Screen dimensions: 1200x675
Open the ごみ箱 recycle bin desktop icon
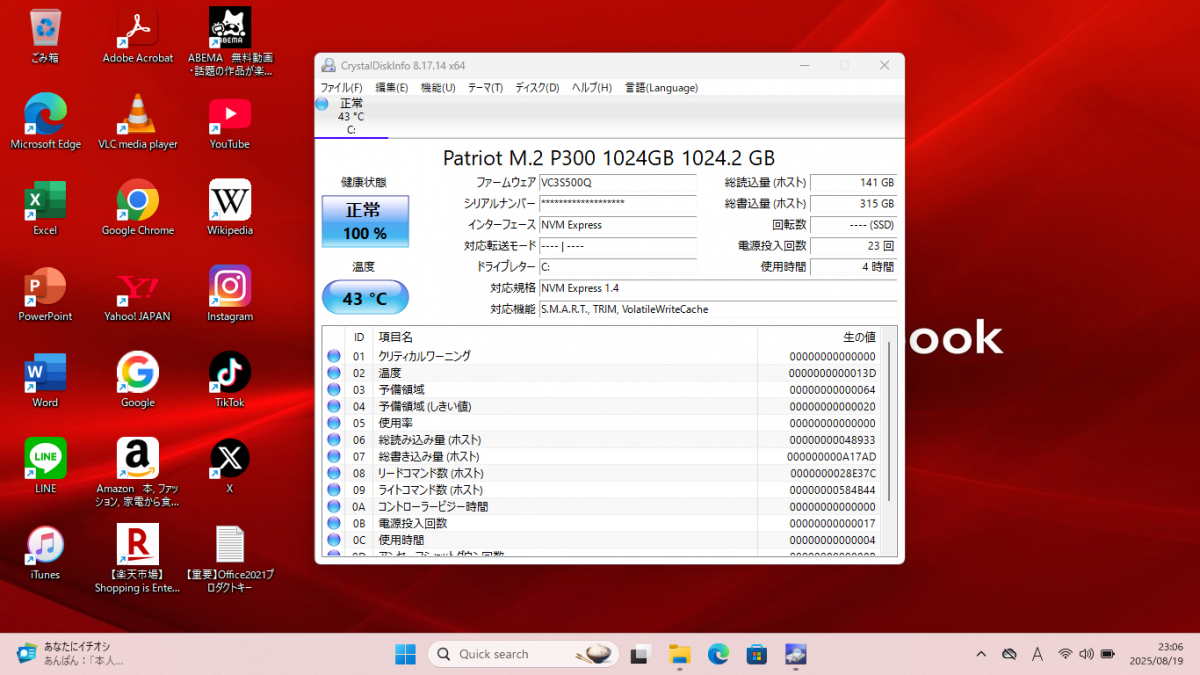click(45, 36)
